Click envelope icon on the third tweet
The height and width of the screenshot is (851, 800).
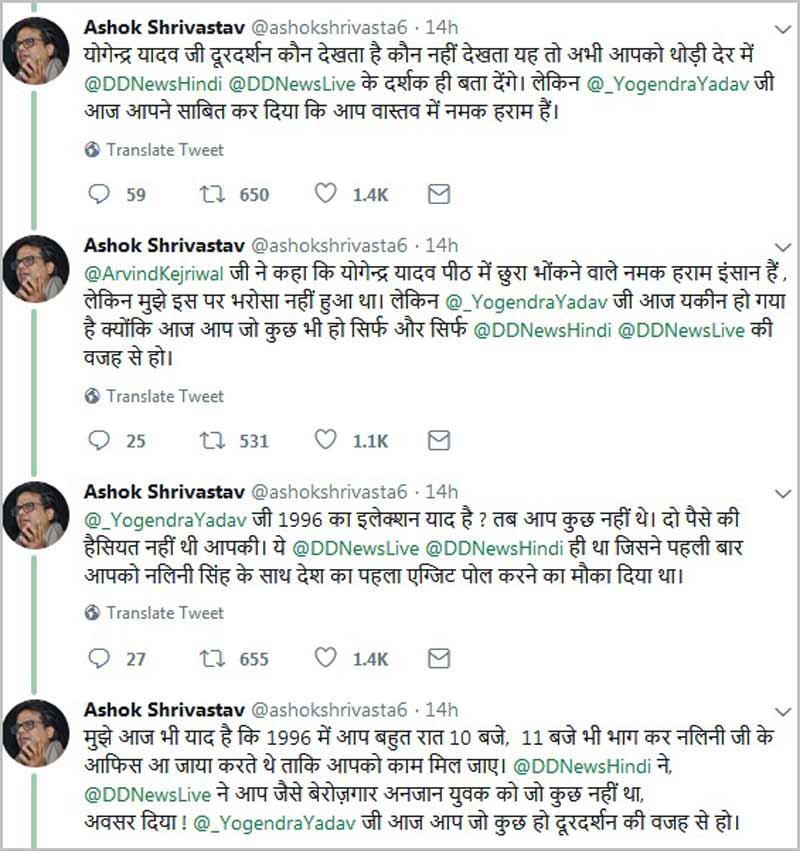pos(439,658)
